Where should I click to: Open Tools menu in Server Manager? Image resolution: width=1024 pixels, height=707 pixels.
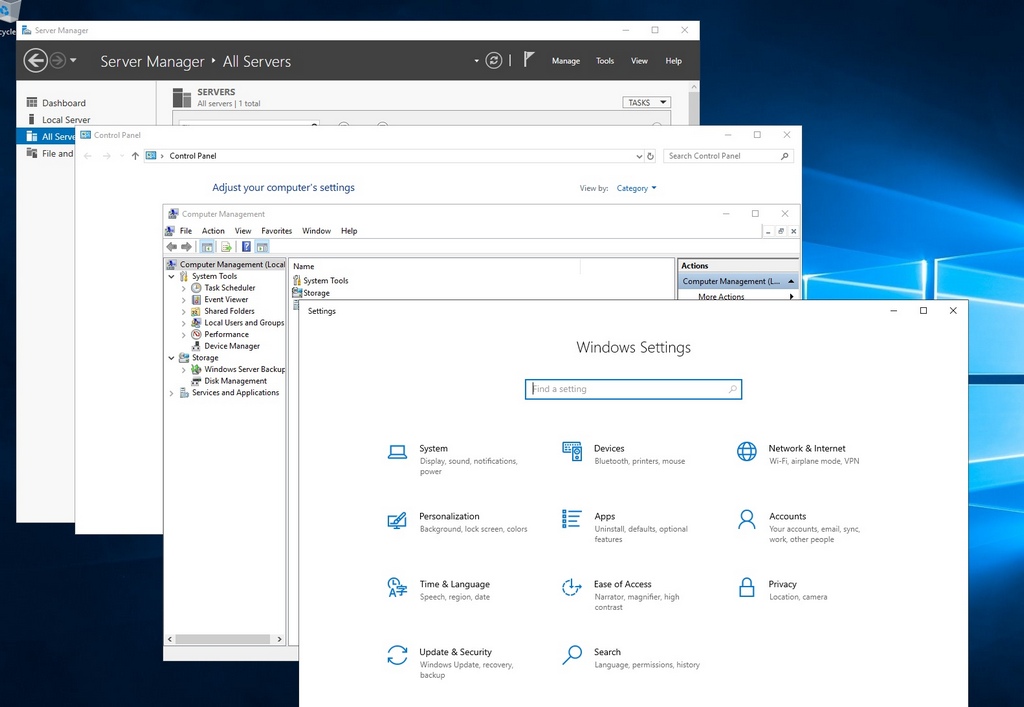click(x=605, y=61)
